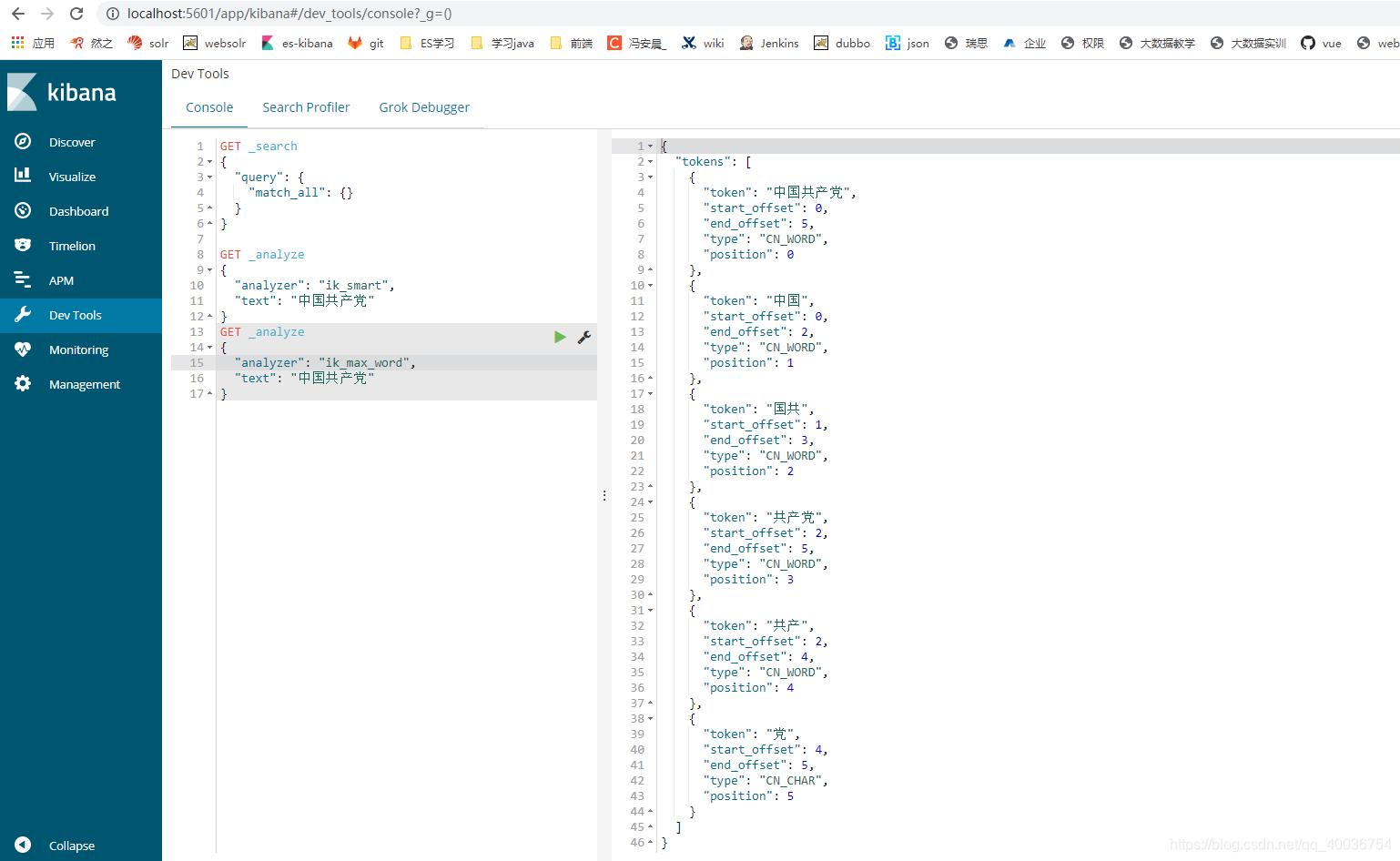Switch to the Search Profiler tab
This screenshot has height=861, width=1400.
(x=306, y=106)
